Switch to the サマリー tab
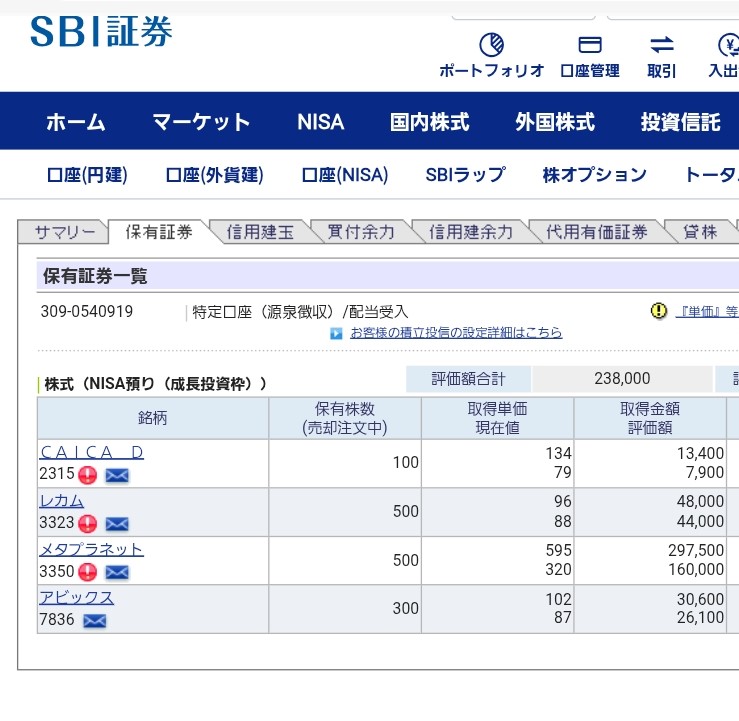 (65, 232)
